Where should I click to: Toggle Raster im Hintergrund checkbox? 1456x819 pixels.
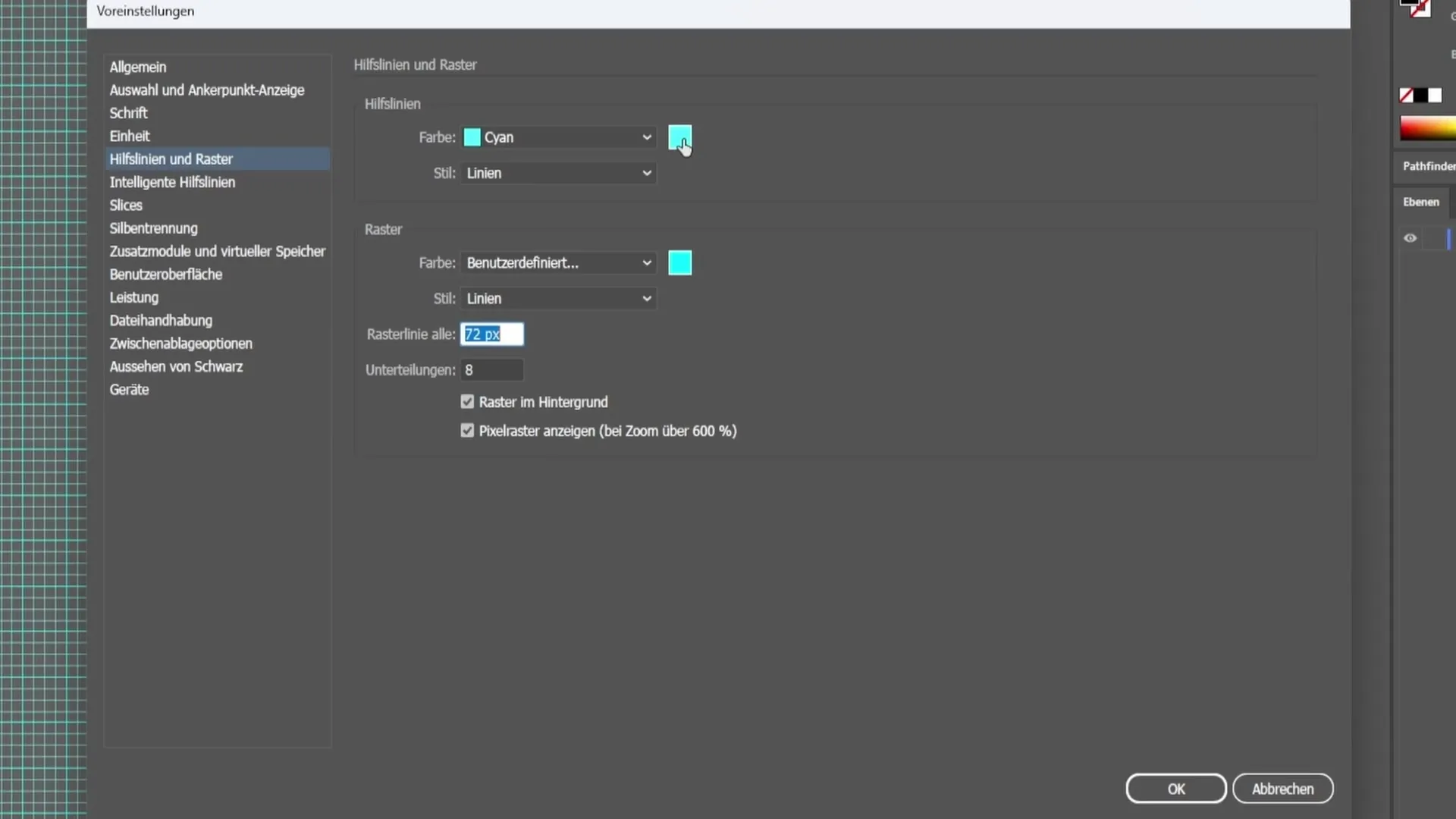(x=467, y=402)
